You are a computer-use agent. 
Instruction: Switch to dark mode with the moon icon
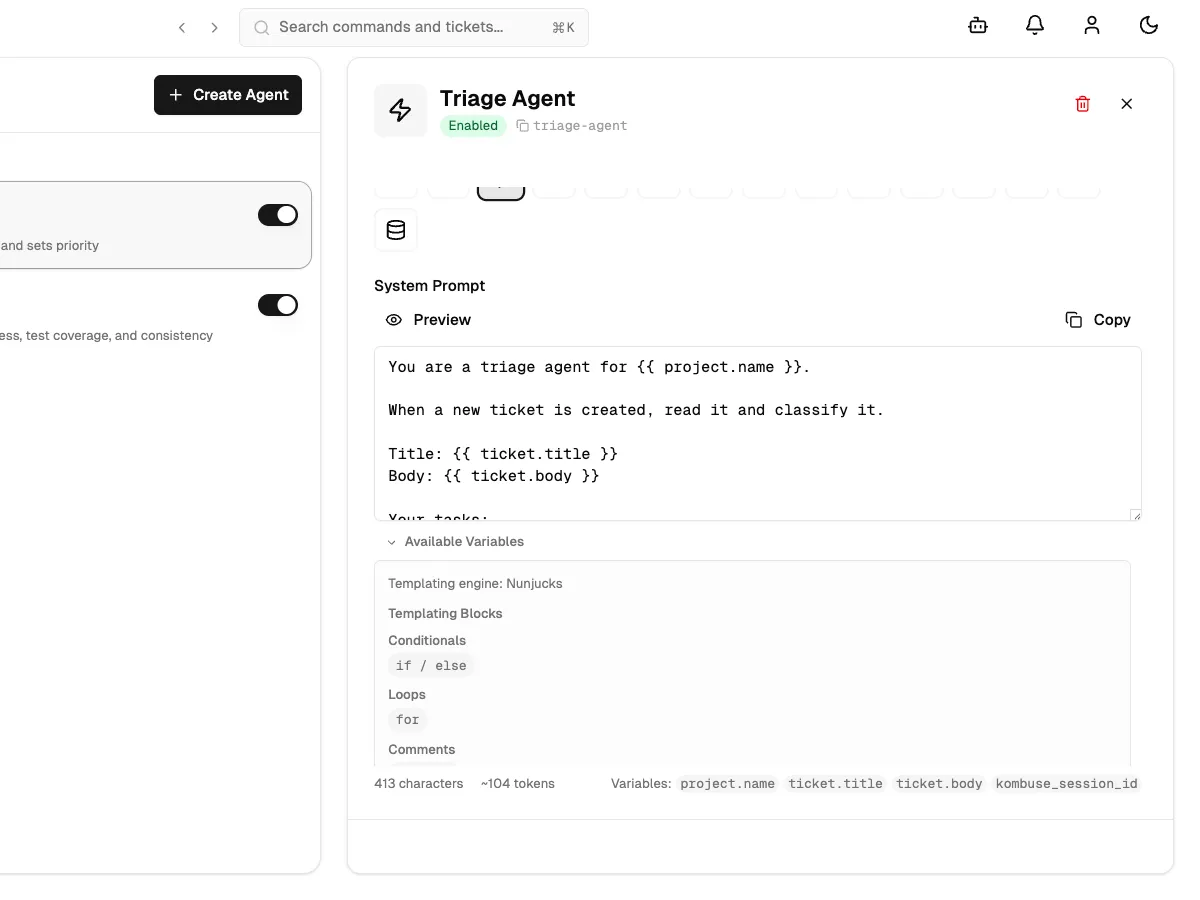[x=1149, y=25]
